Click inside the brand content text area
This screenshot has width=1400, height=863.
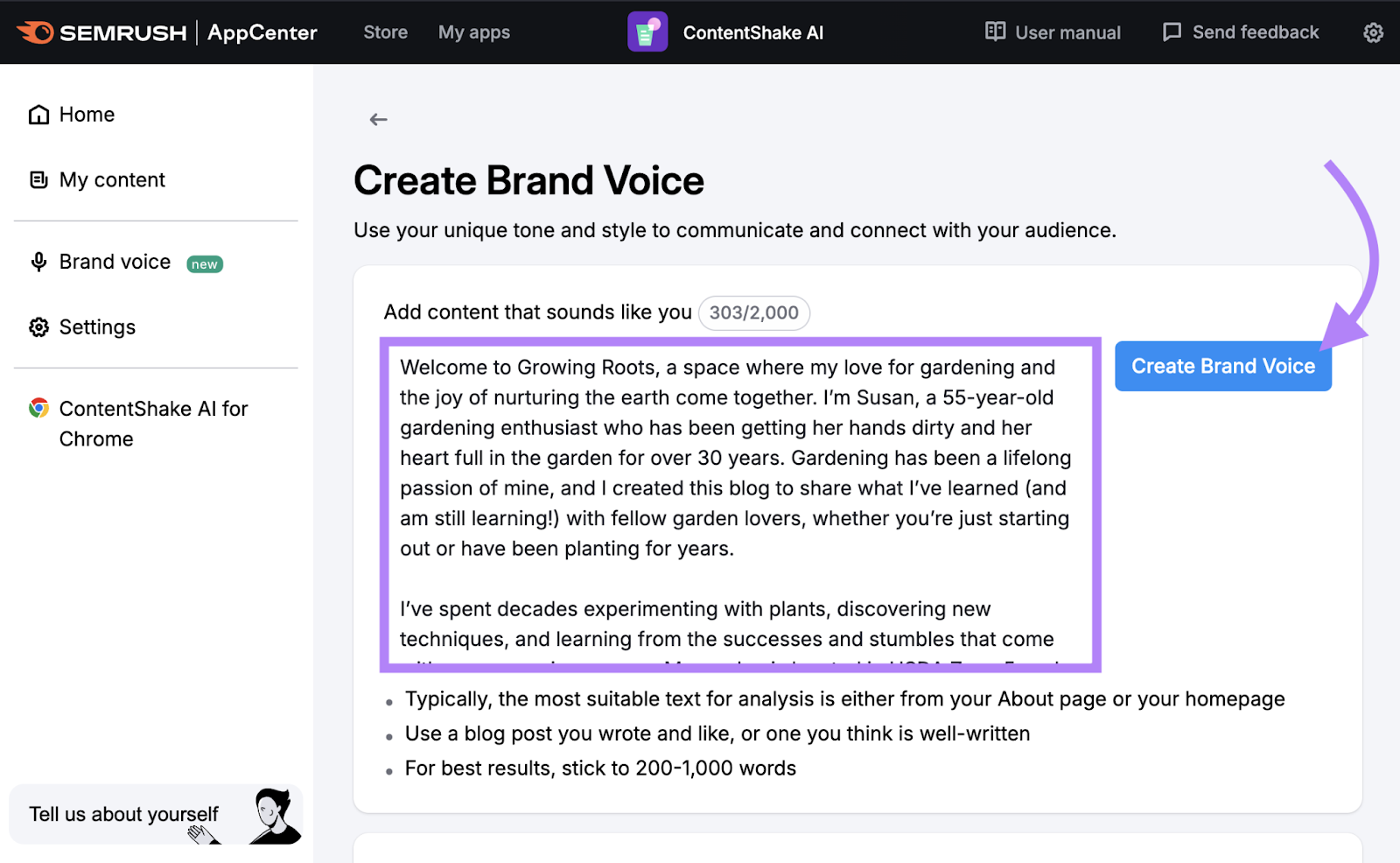pos(739,504)
